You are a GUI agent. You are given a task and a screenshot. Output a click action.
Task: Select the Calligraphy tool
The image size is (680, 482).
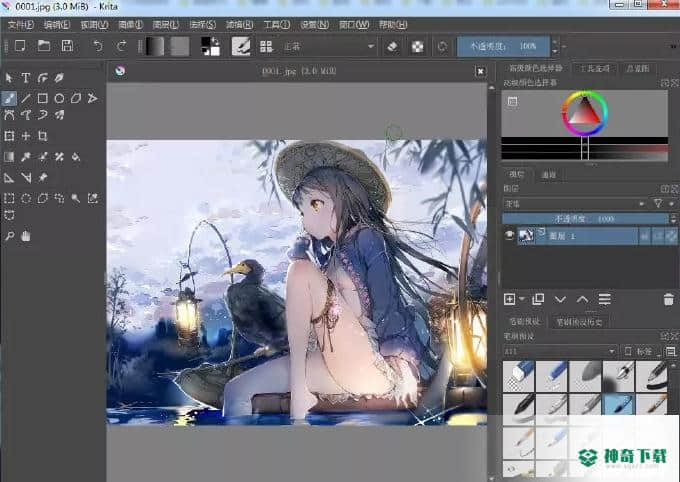59,78
